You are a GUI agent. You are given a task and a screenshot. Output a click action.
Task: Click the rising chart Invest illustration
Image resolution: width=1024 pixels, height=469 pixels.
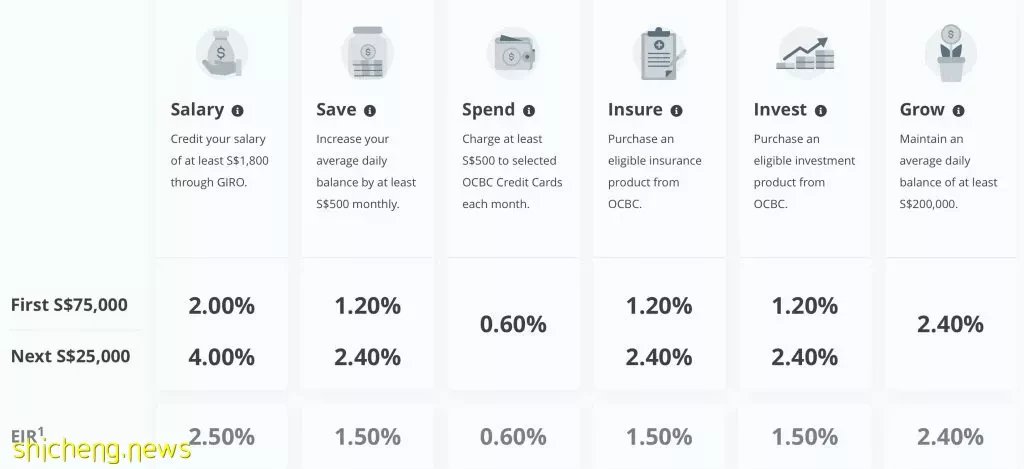pyautogui.click(x=805, y=53)
